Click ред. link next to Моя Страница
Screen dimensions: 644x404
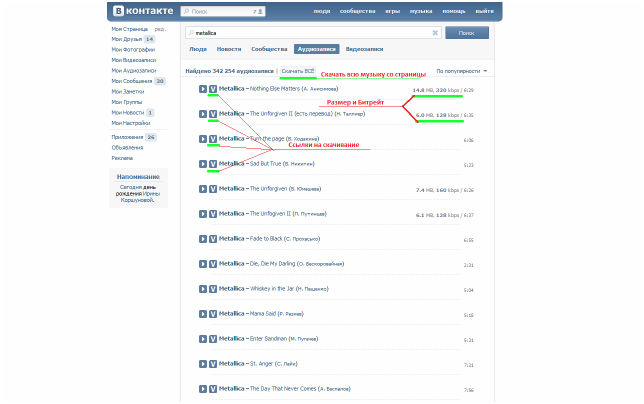click(x=160, y=29)
